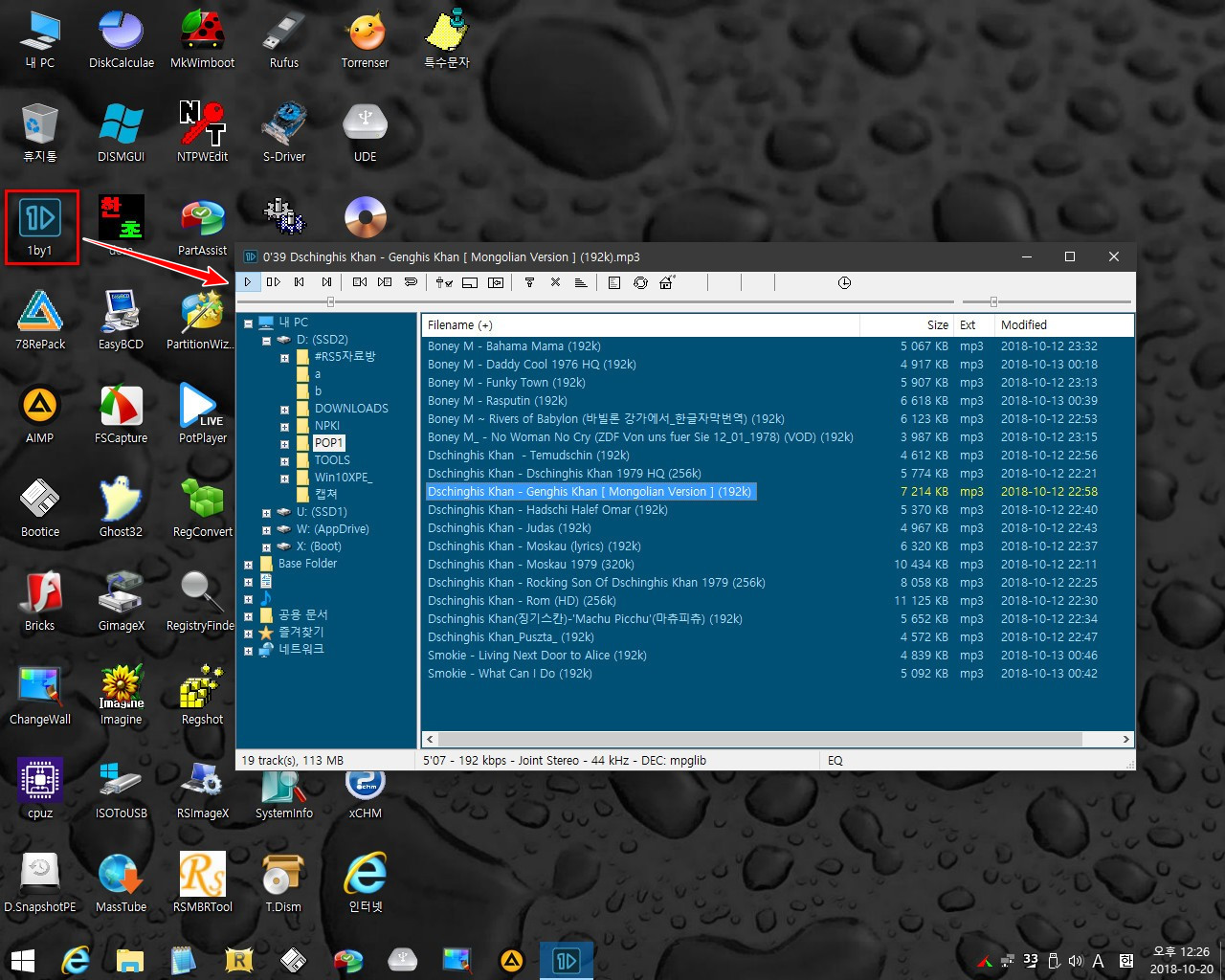This screenshot has width=1225, height=980.
Task: Click the Pause/step icon beside Play
Action: tap(273, 282)
